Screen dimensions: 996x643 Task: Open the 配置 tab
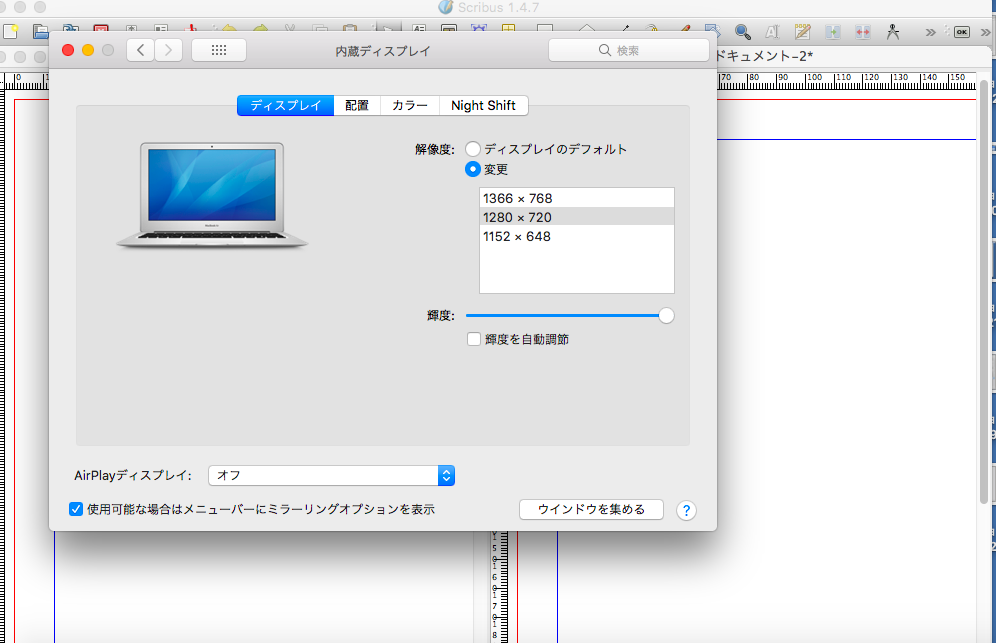click(357, 105)
